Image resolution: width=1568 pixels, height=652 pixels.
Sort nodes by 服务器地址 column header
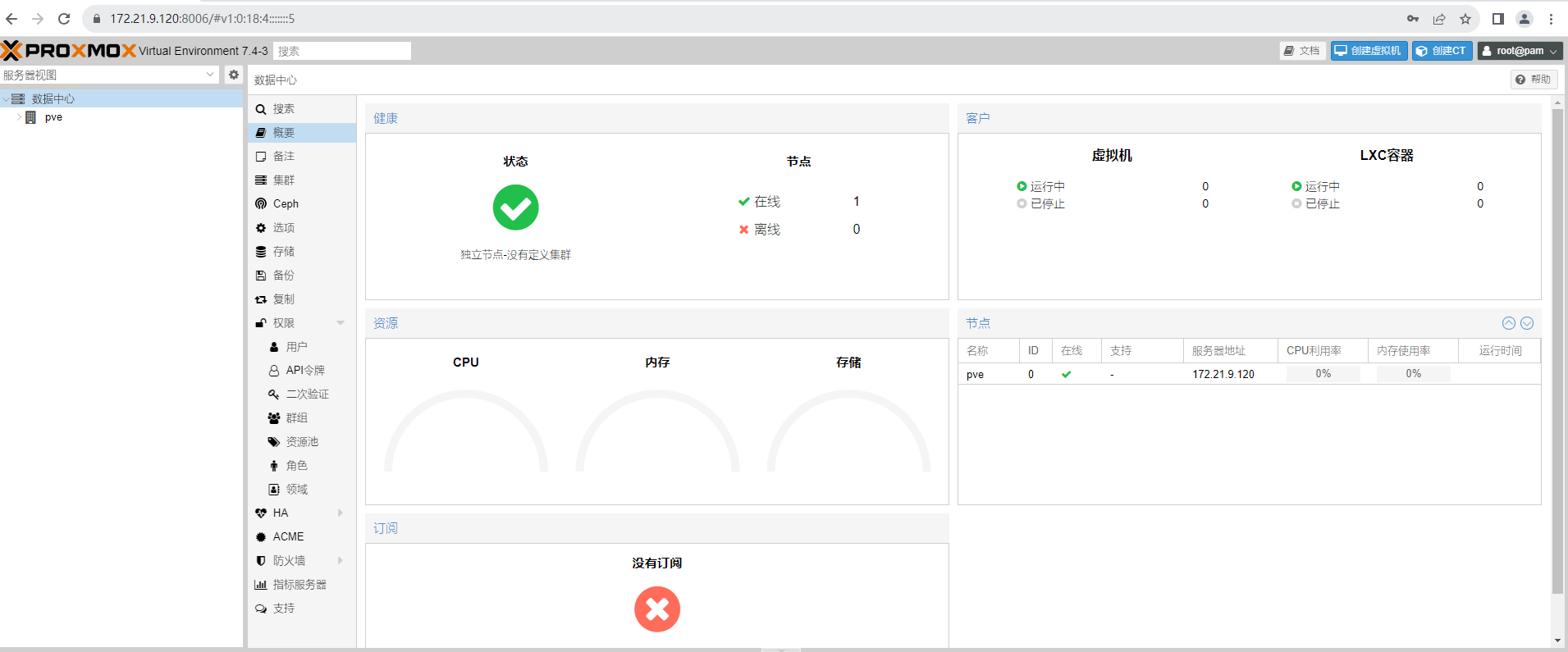[x=1231, y=351]
